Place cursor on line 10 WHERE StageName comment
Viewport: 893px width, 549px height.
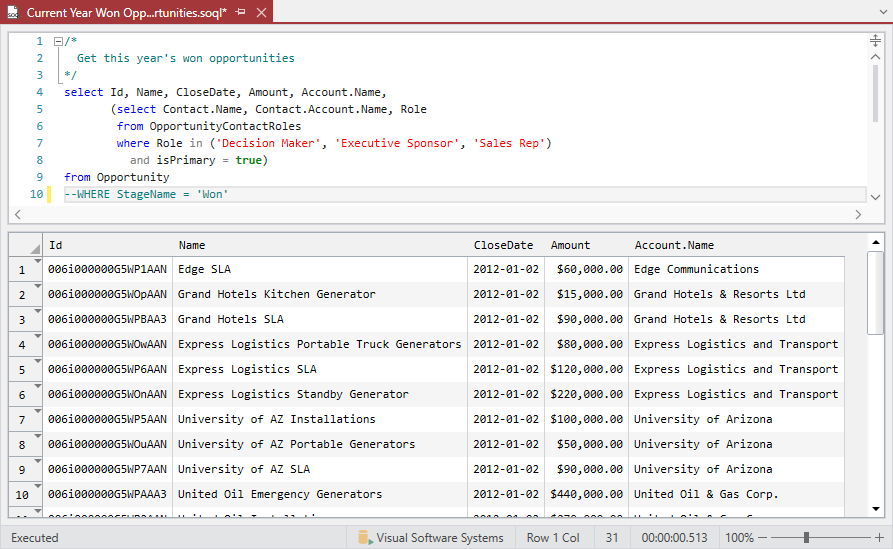(146, 194)
